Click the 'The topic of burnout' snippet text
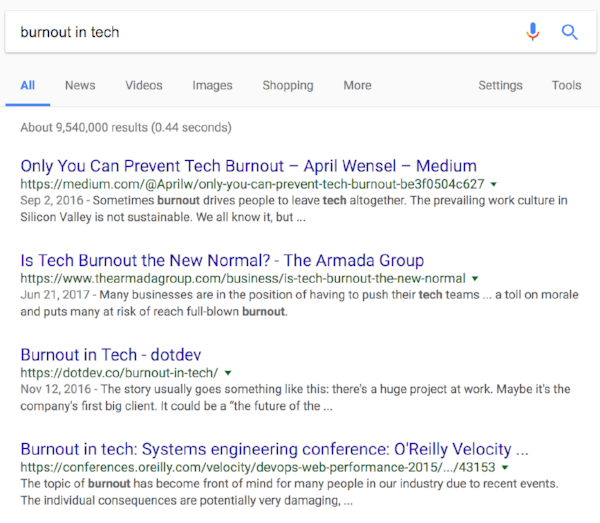Image resolution: width=600 pixels, height=523 pixels. point(290,492)
